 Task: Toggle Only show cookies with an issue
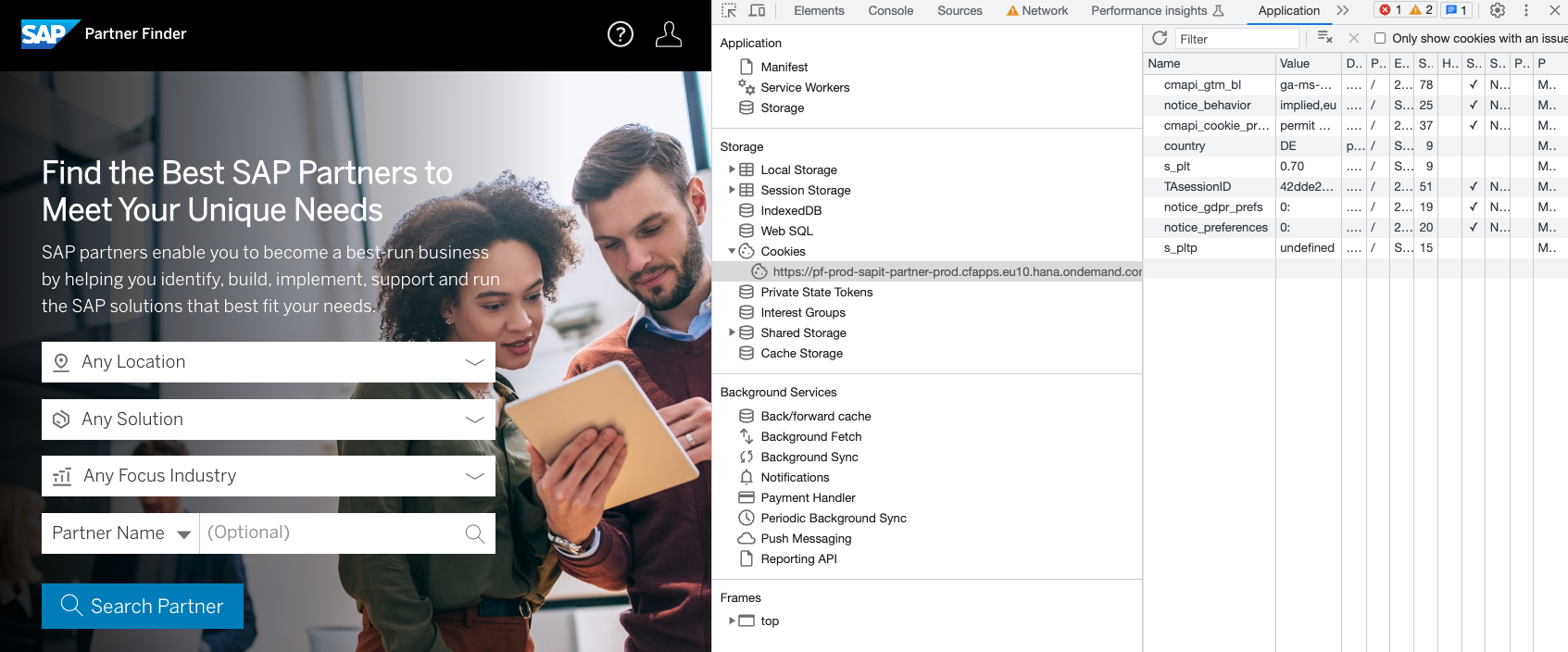click(1380, 38)
